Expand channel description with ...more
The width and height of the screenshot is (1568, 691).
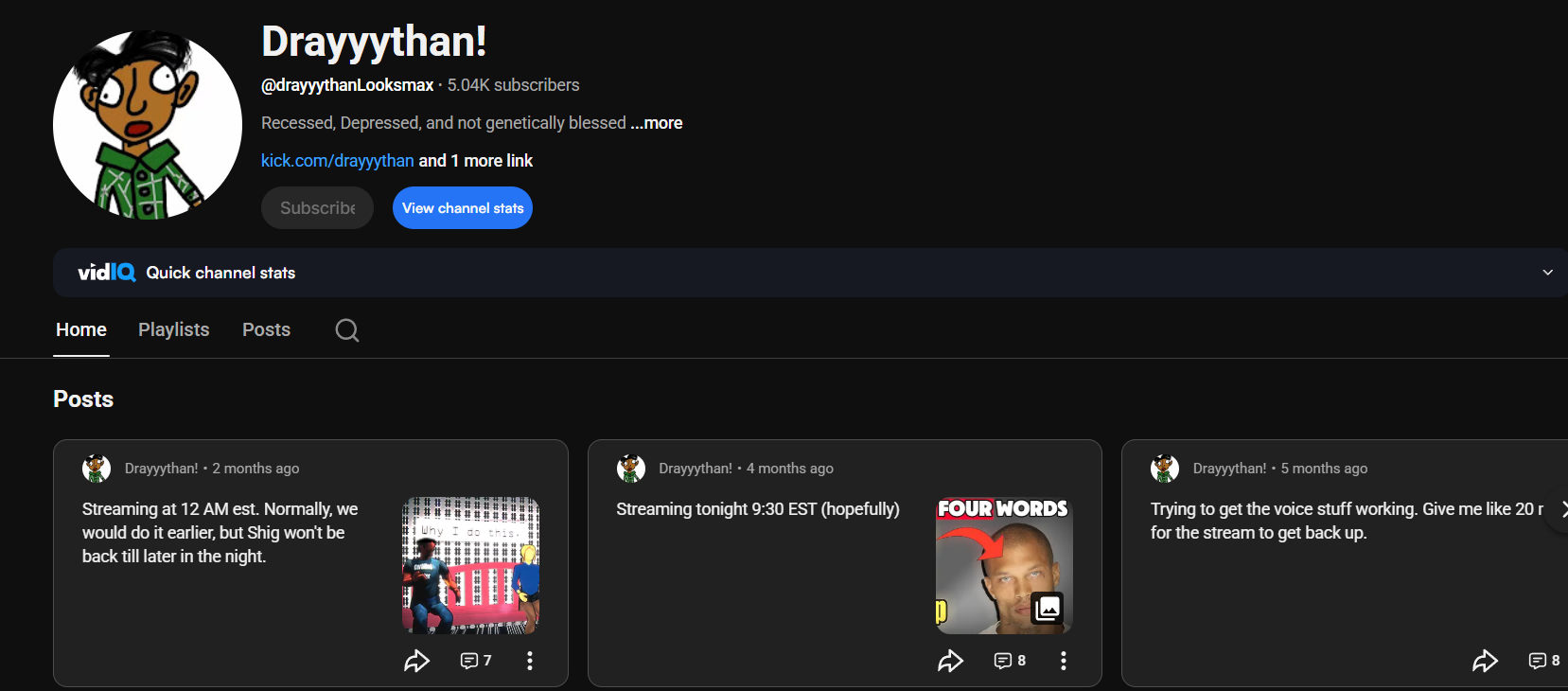657,123
